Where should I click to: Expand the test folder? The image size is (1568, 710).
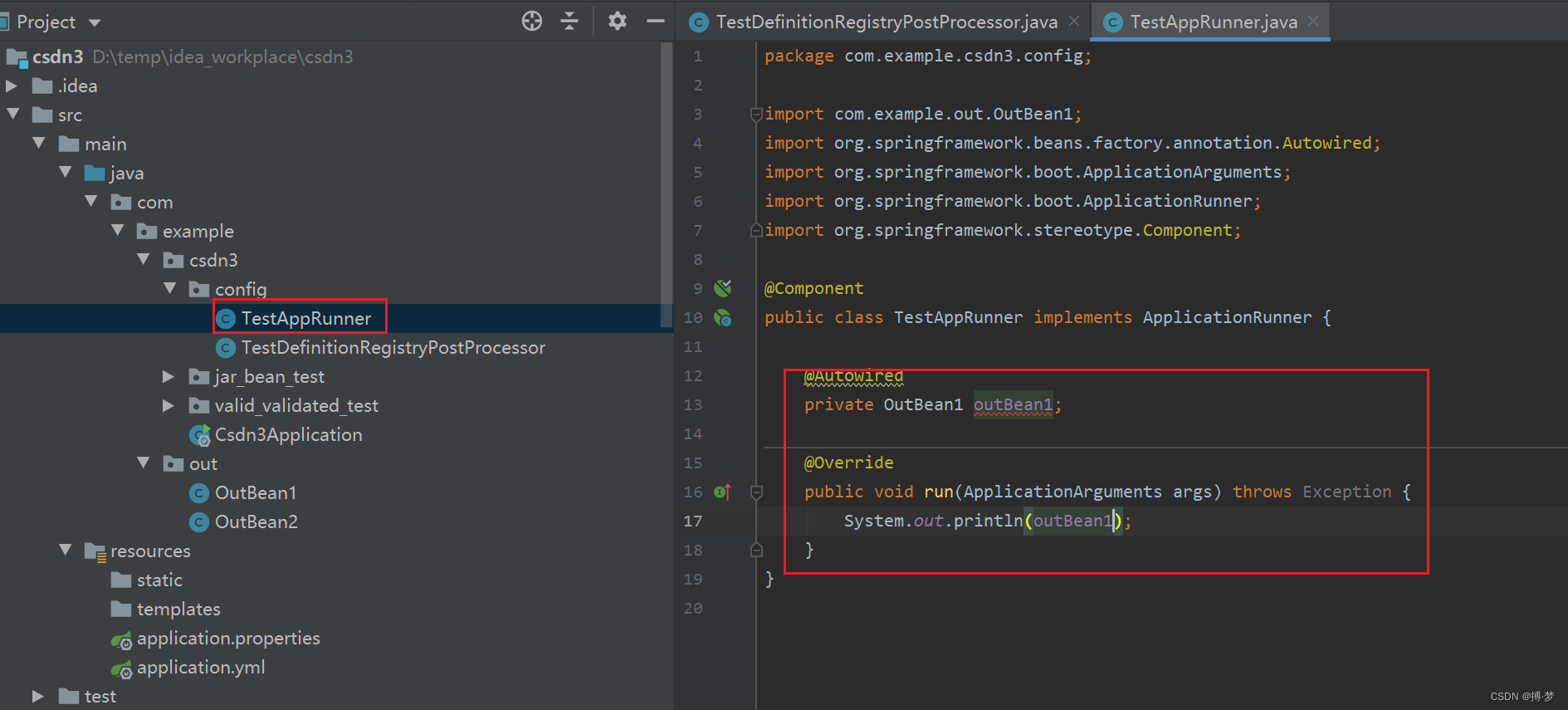37,696
